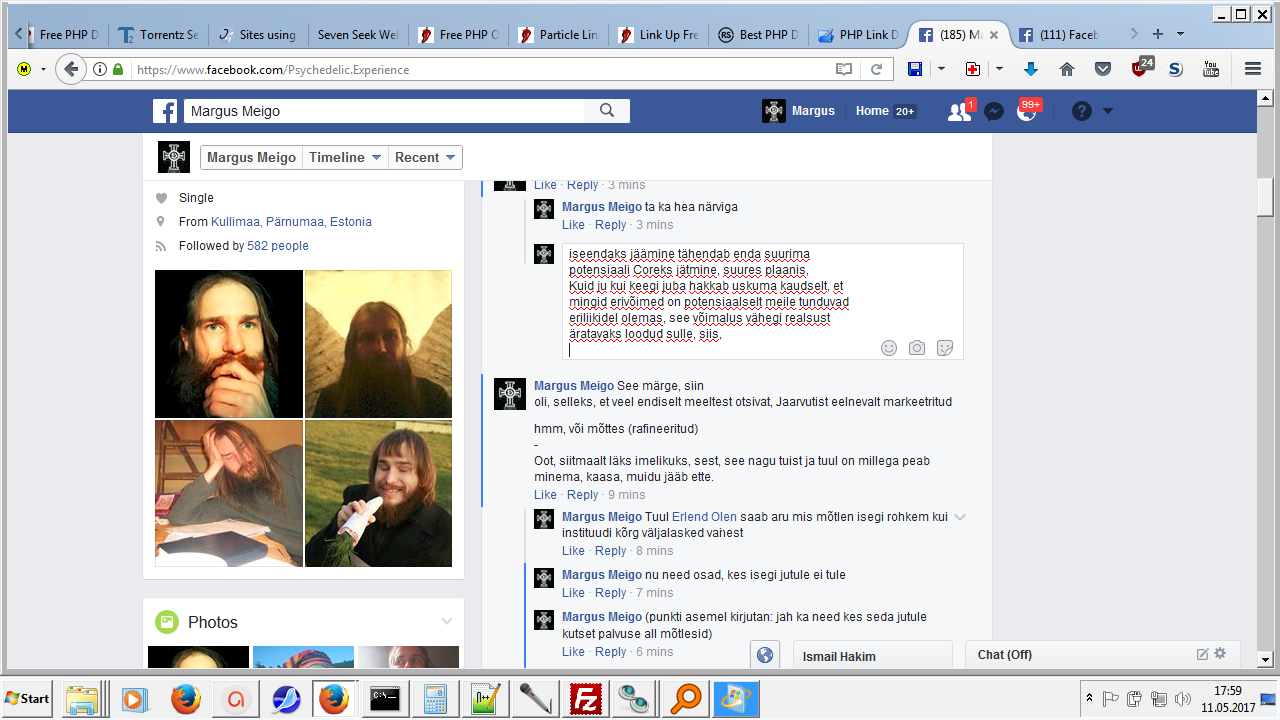The height and width of the screenshot is (720, 1280).
Task: Open the bearded man top-left profile photo
Action: coord(229,343)
